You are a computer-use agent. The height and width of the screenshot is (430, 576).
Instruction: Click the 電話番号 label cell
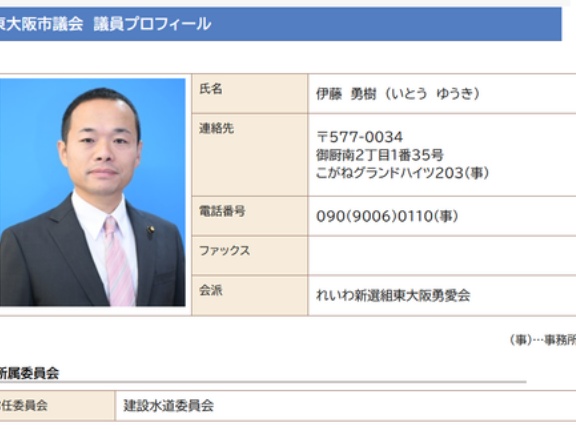250,216
